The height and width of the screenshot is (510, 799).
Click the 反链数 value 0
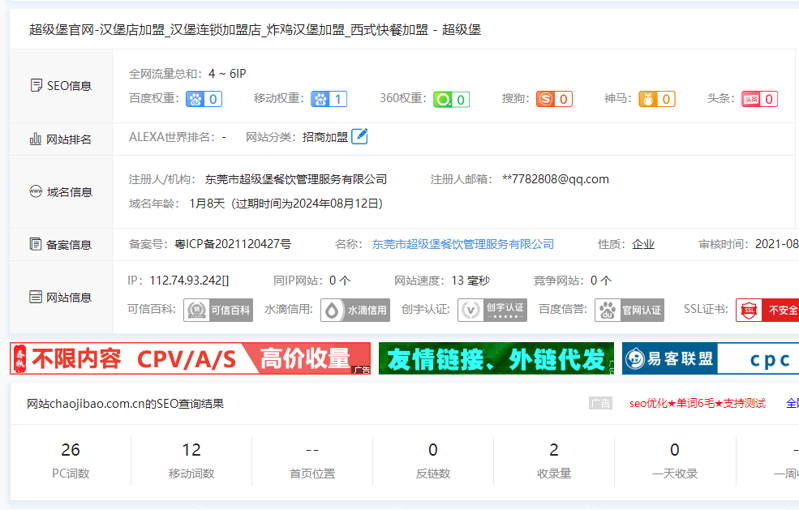pyautogui.click(x=433, y=450)
